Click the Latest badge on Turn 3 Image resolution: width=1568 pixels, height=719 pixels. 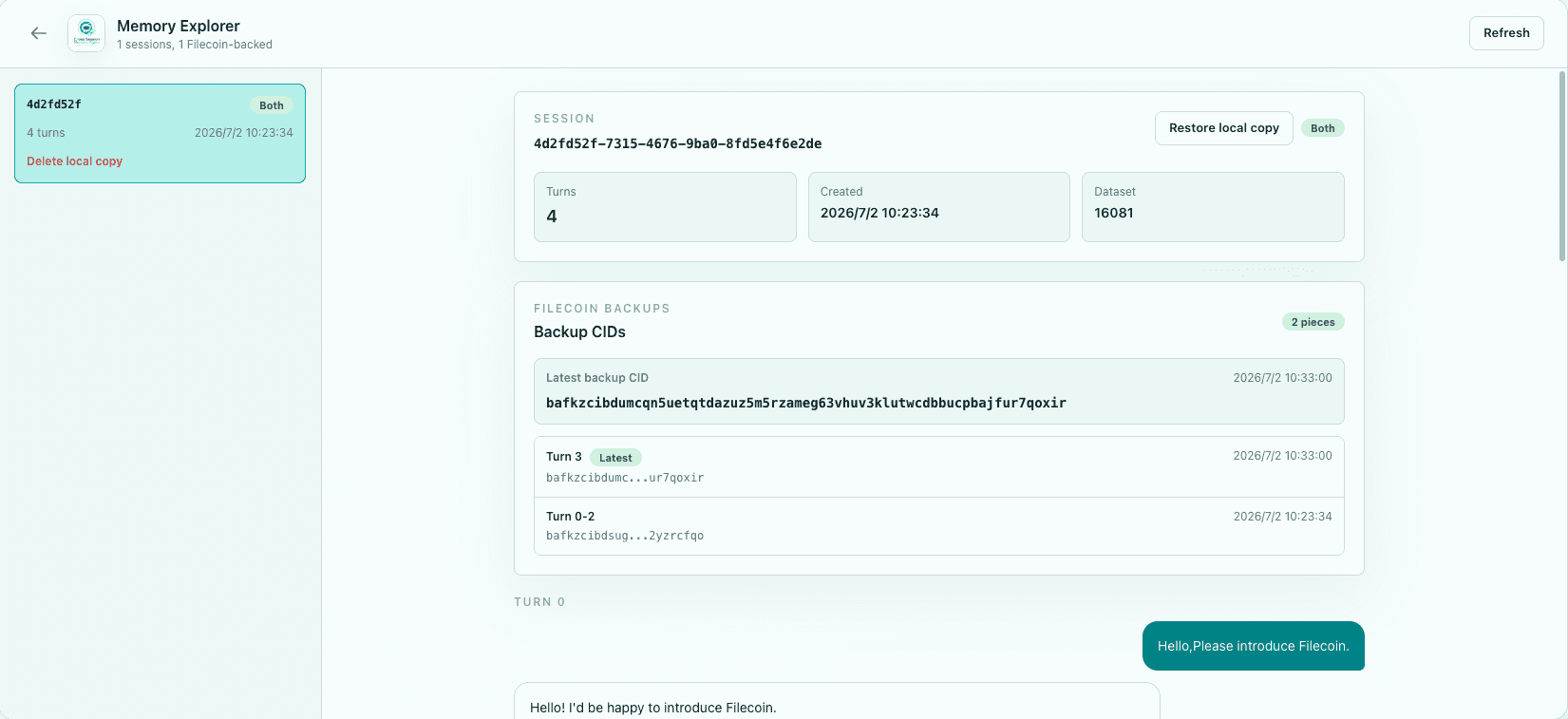(615, 458)
